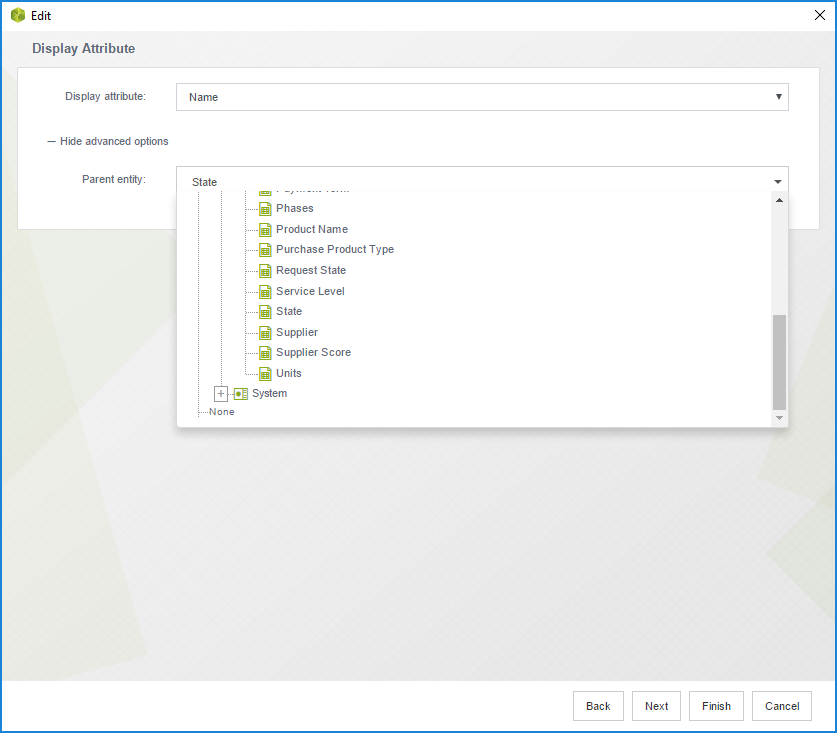837x733 pixels.
Task: Select Phases in the entity tree
Action: pos(295,208)
